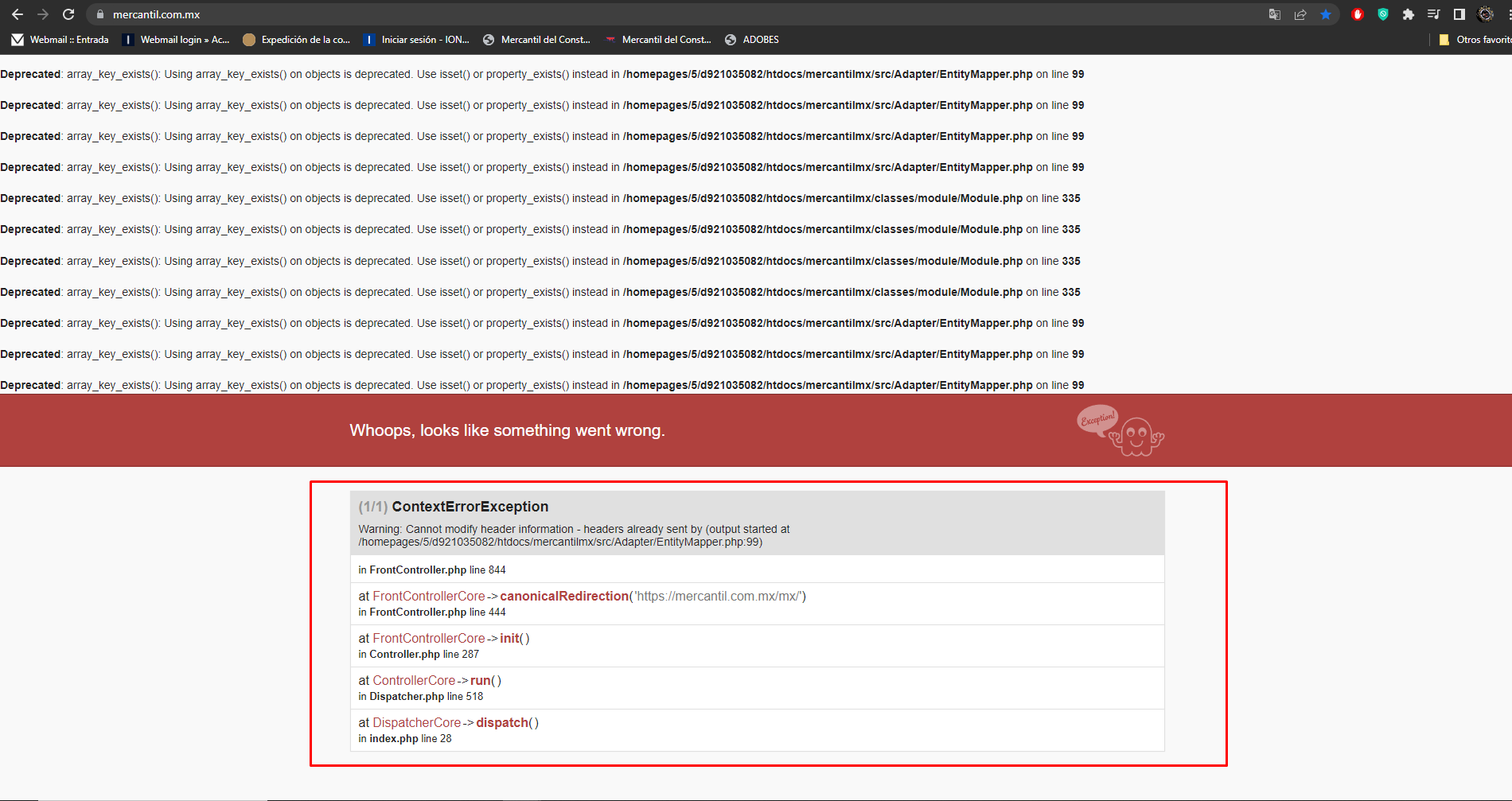View site information via the lock icon
This screenshot has height=801, width=1512.
click(100, 14)
